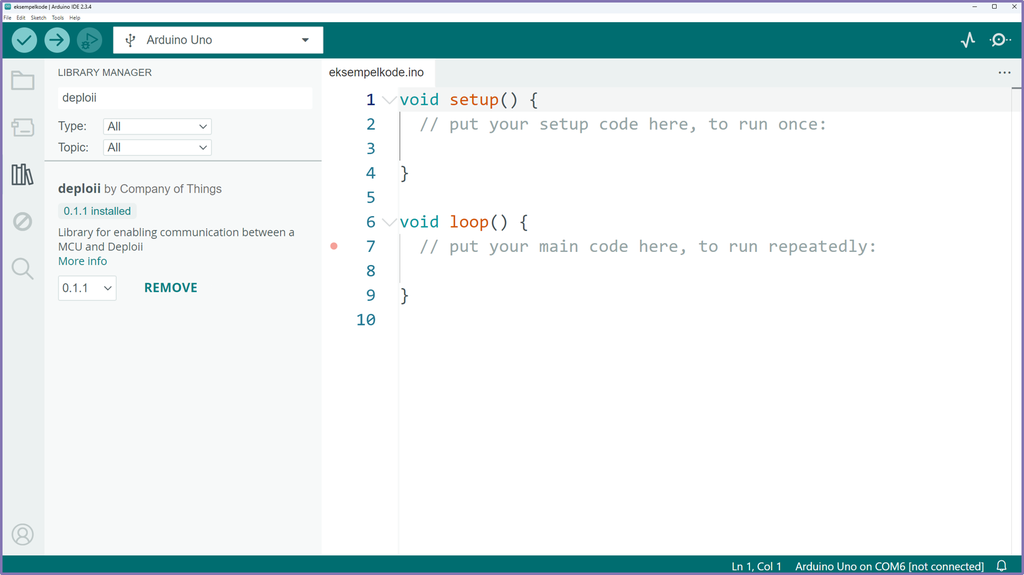Click the closing brace on line 9
The height and width of the screenshot is (575, 1024).
click(404, 295)
